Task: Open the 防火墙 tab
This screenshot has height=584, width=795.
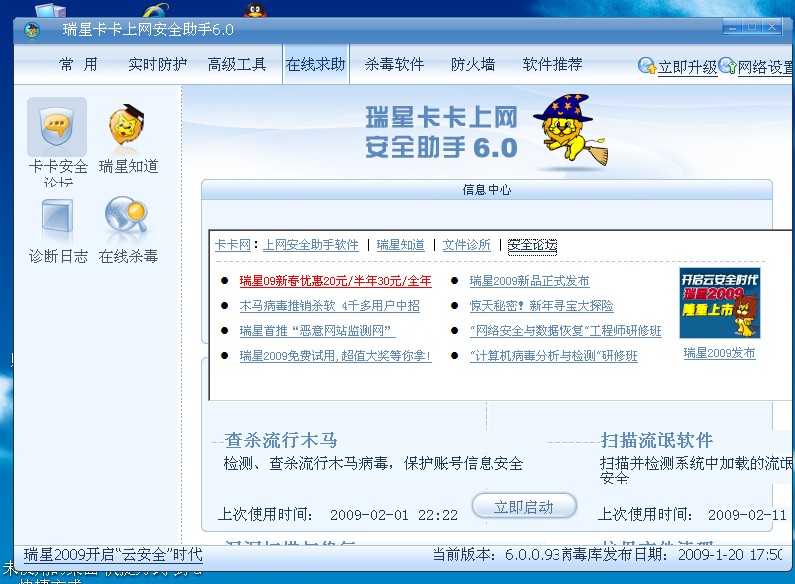Action: (x=473, y=64)
